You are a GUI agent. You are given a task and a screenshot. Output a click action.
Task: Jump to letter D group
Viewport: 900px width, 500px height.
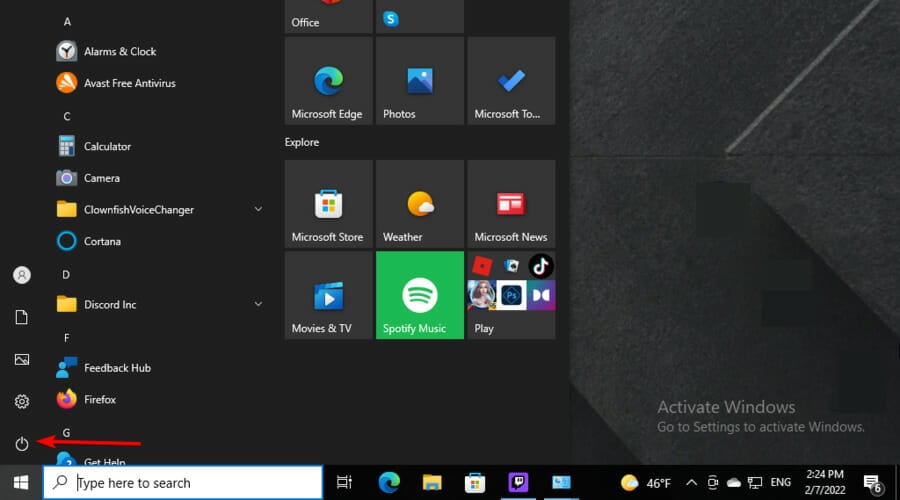[x=66, y=274]
